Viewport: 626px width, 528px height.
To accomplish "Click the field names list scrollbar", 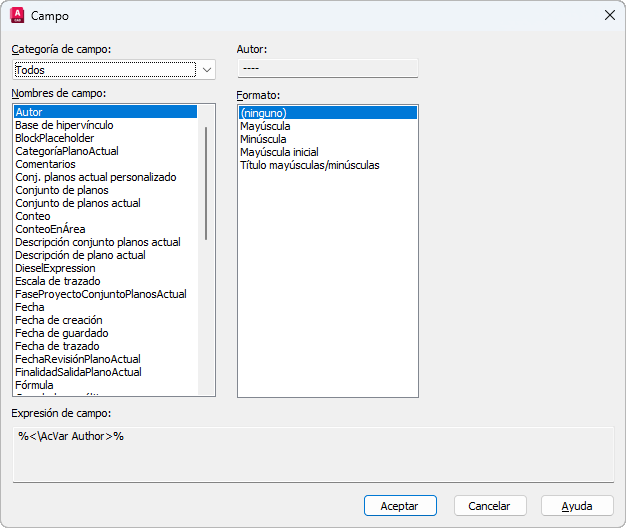I will [207, 182].
